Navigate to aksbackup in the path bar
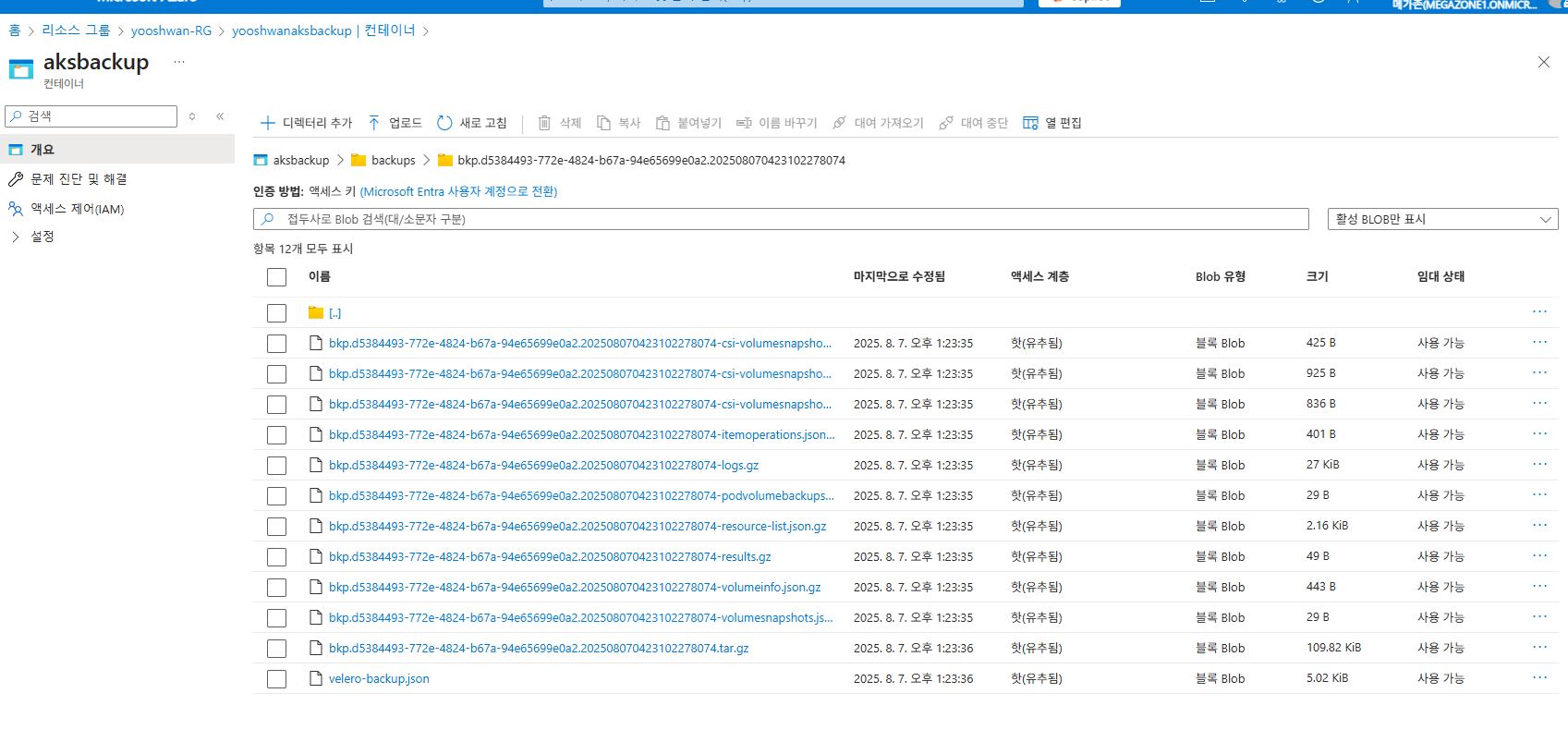Screen dimensions: 1568x742 pyautogui.click(x=301, y=160)
